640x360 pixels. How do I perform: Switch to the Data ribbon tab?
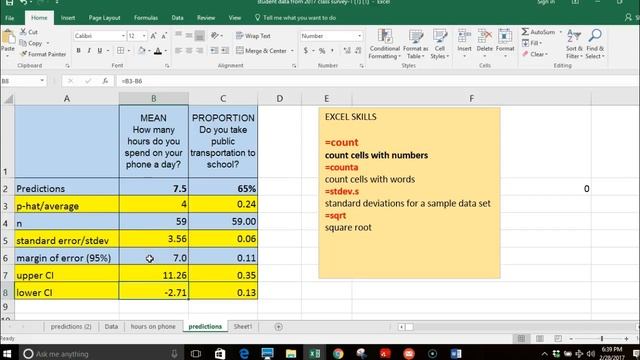coord(177,18)
